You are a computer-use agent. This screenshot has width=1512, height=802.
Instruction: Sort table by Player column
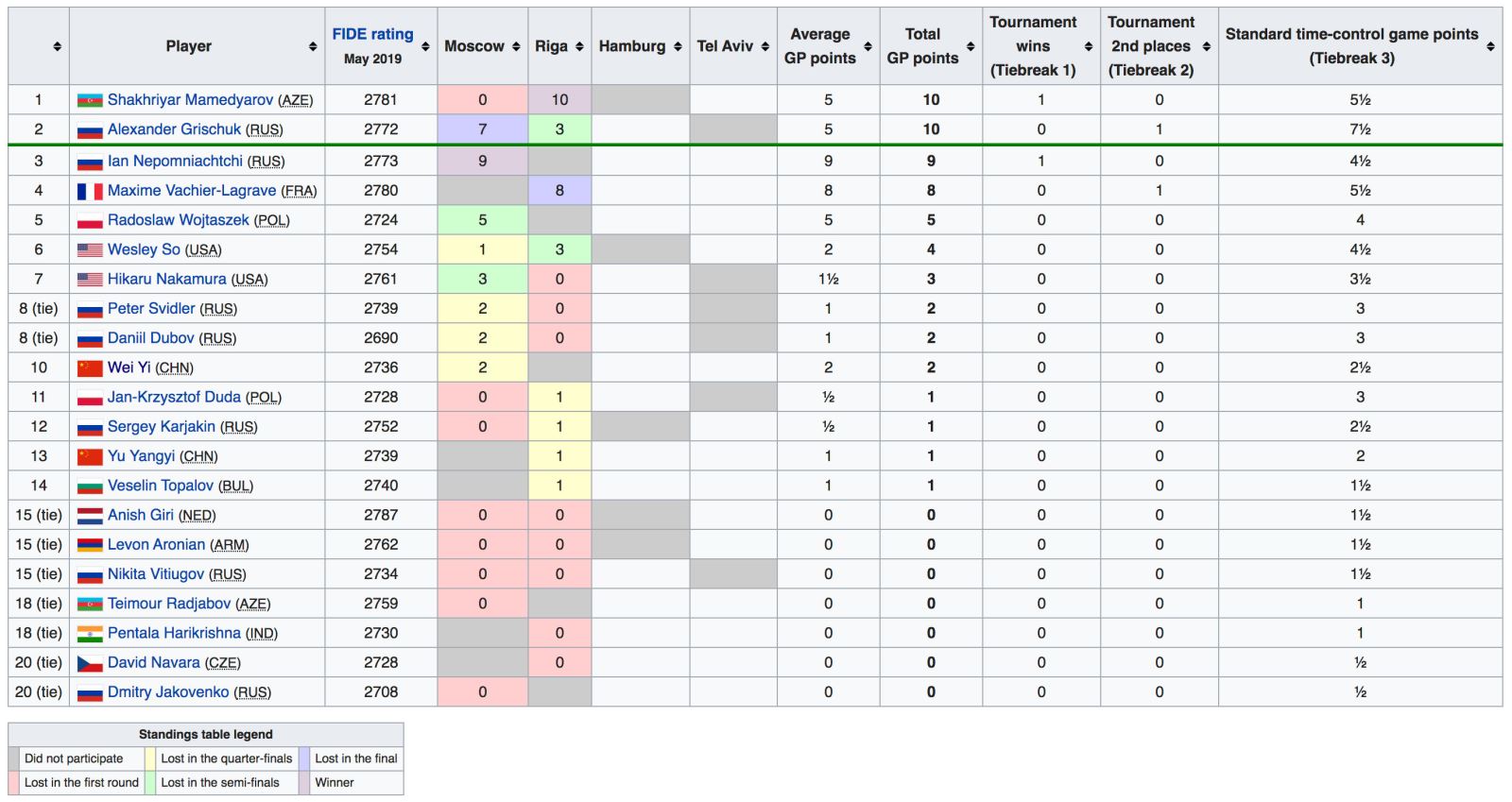312,46
